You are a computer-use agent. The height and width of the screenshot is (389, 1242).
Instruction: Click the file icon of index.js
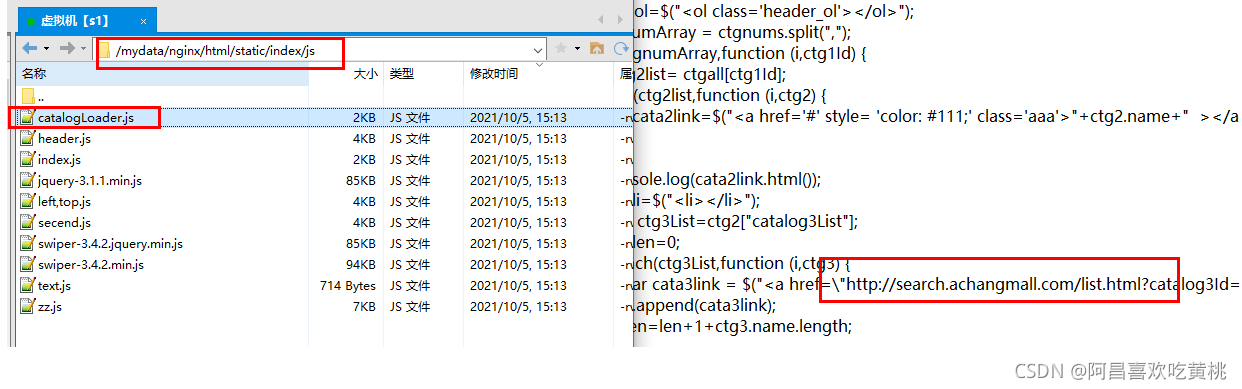click(x=27, y=160)
